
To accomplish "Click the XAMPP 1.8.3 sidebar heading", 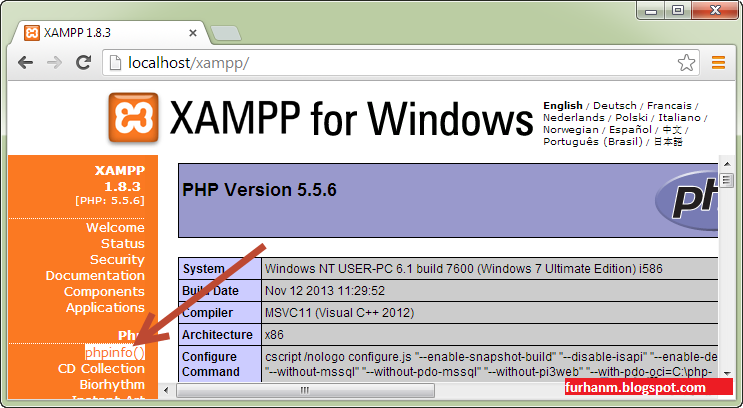I will pyautogui.click(x=119, y=178).
